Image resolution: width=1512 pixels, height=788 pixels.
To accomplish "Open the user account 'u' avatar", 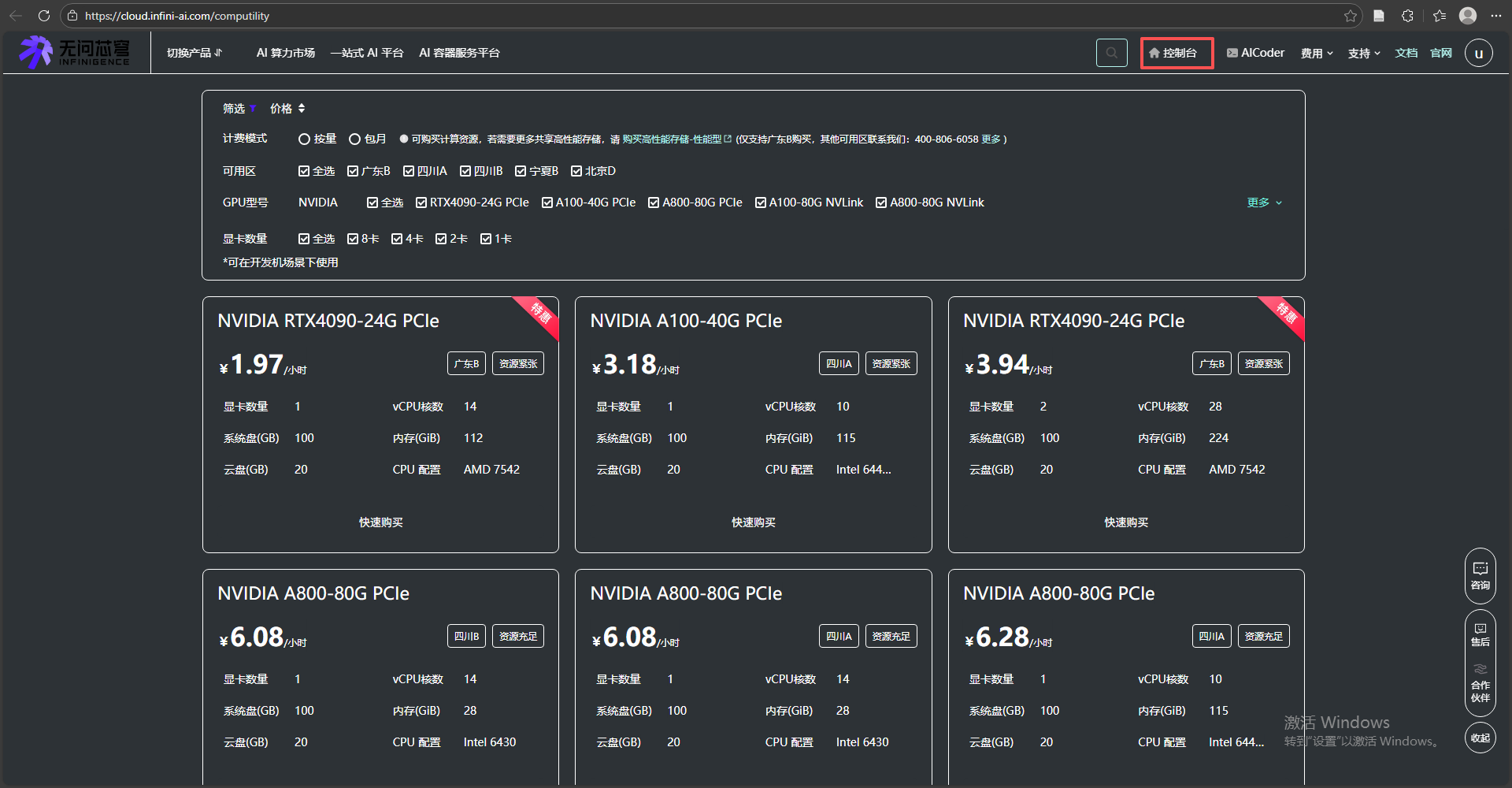I will click(1478, 54).
